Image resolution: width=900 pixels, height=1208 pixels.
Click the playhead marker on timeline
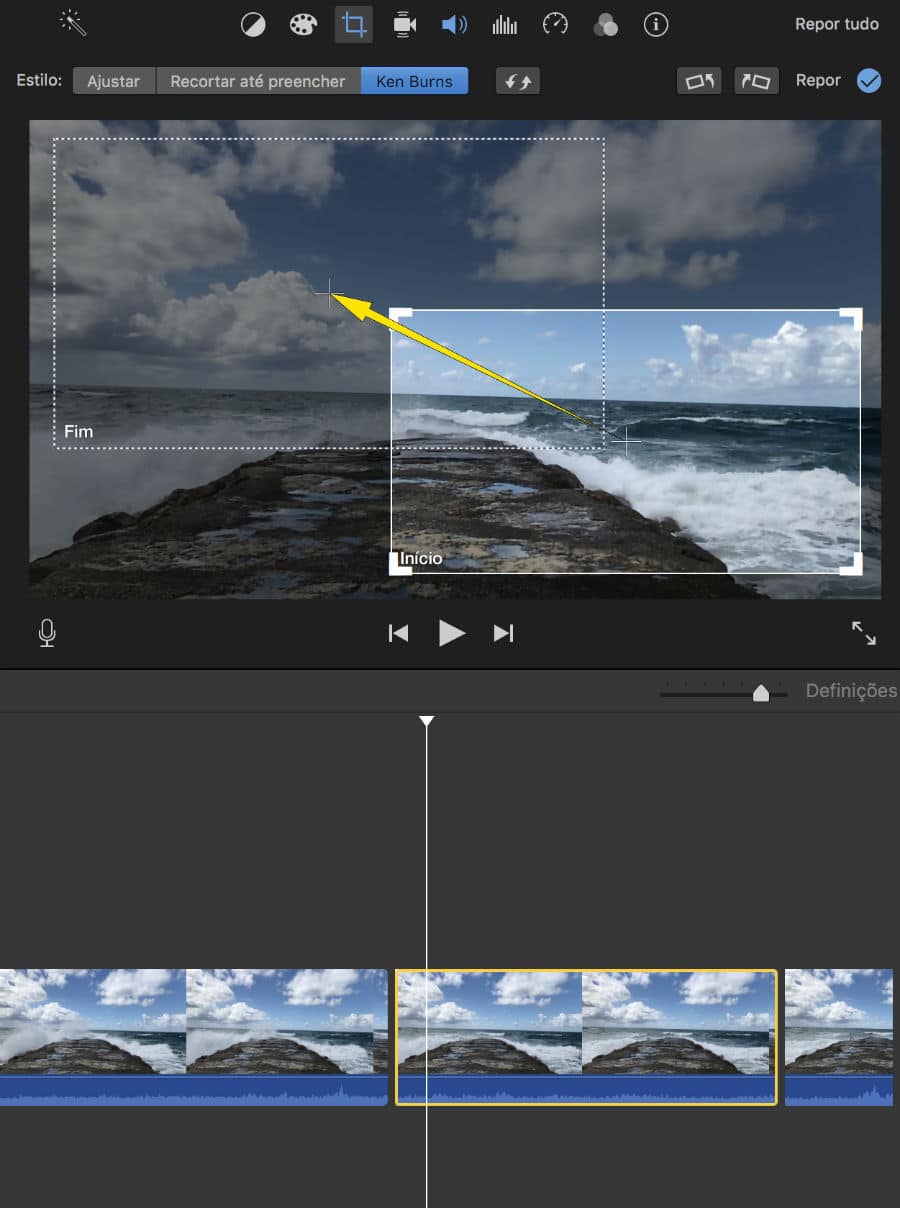427,721
